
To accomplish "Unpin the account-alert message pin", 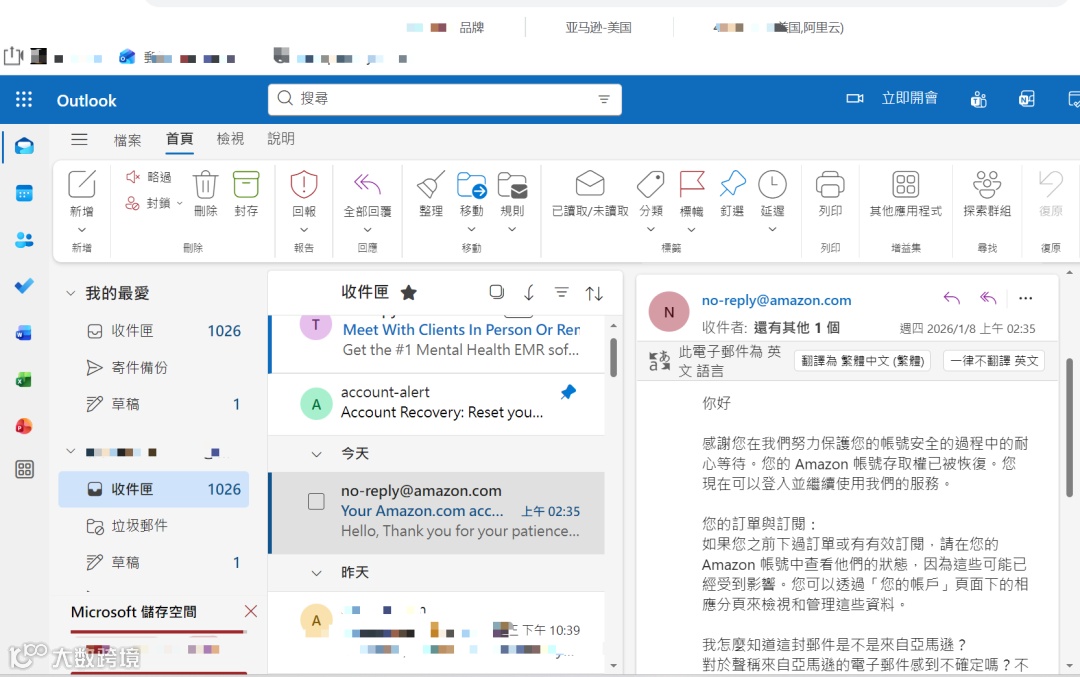I will click(x=568, y=392).
